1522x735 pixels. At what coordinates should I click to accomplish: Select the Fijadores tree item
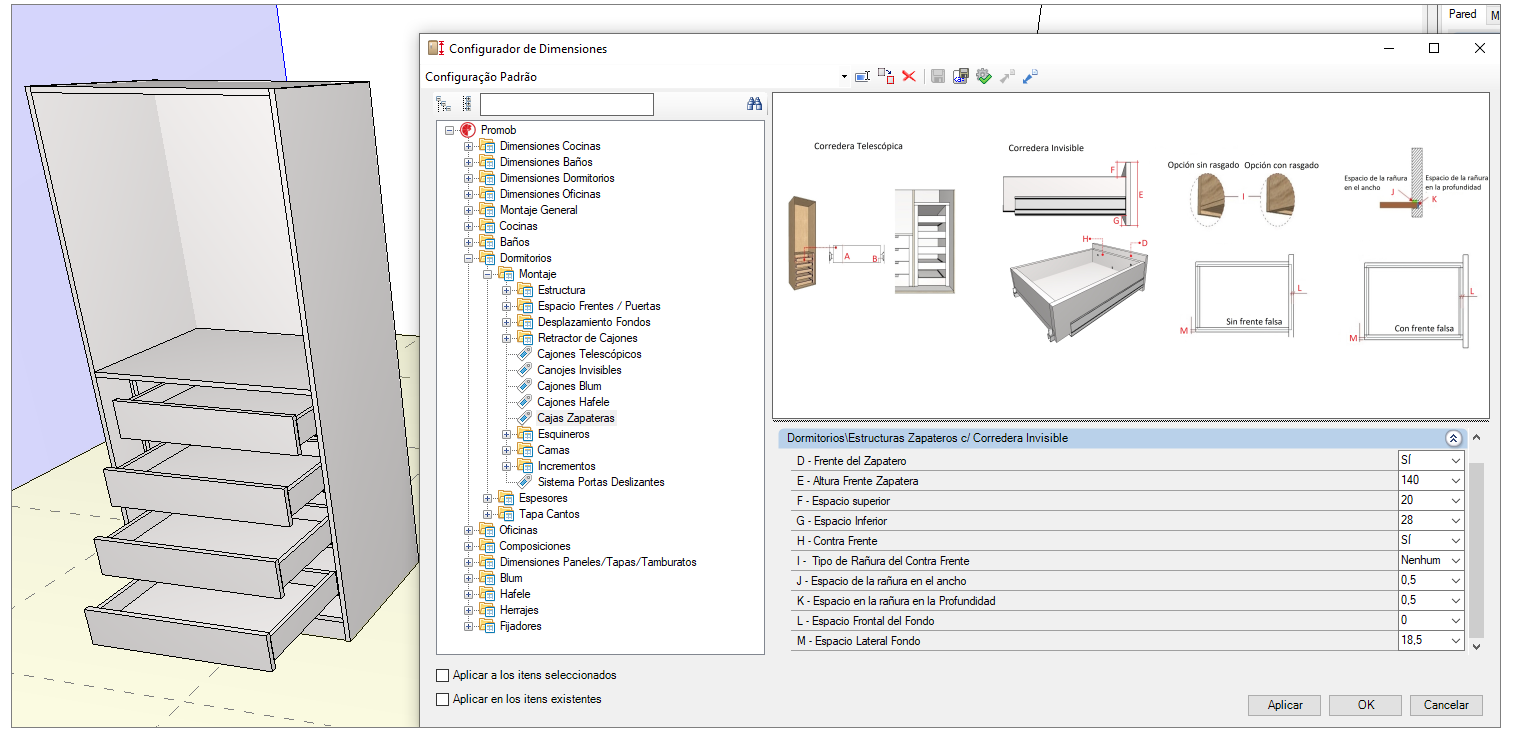click(x=520, y=626)
